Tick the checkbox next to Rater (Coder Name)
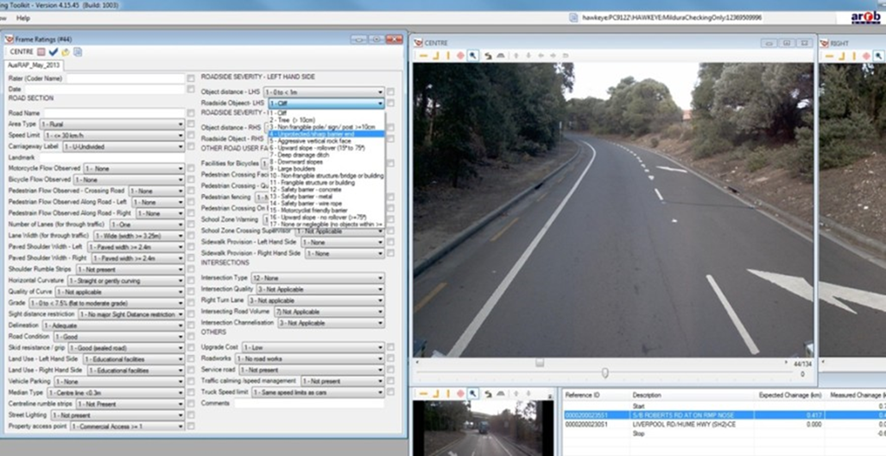The image size is (886, 456). coord(191,79)
